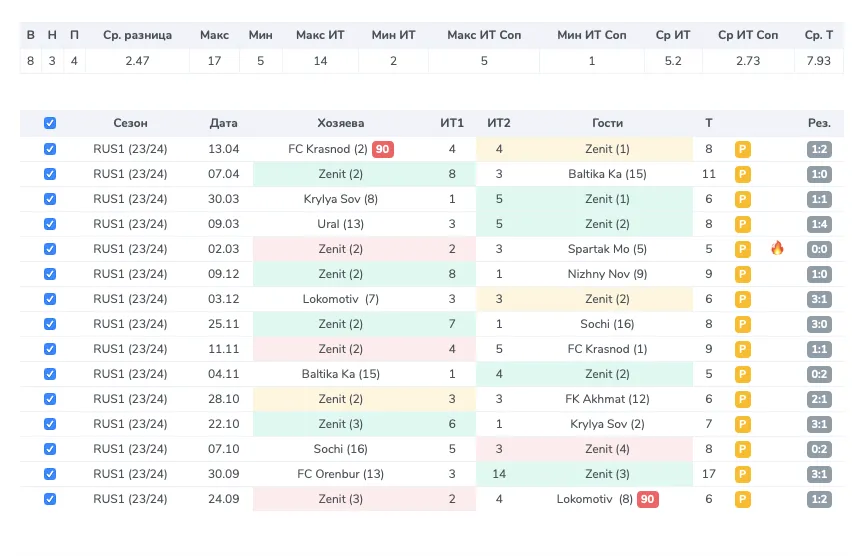Viewport: 858px width, 556px height.
Task: Click the 1:4 result badge for 09.03
Action: (819, 224)
